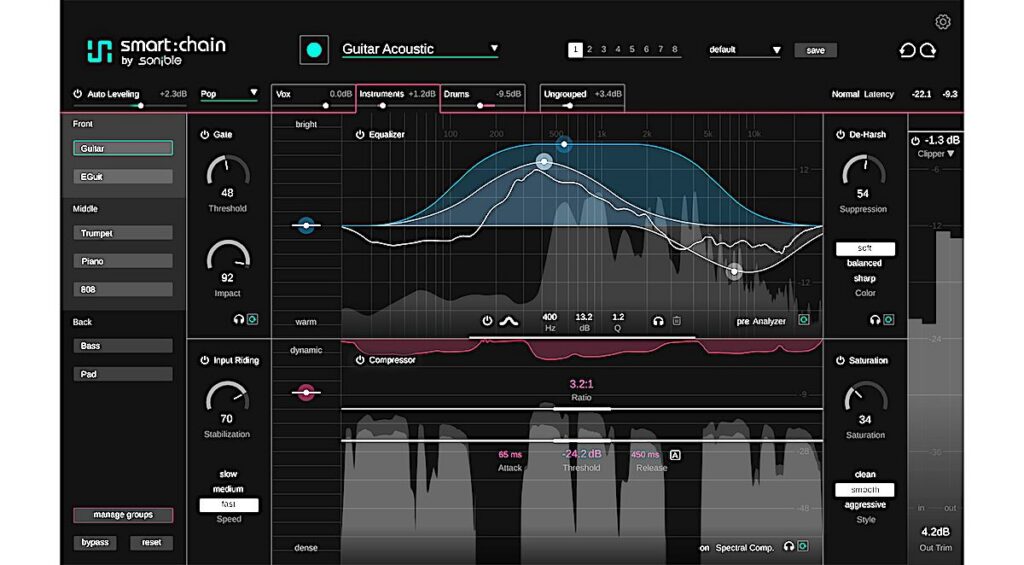Select the white EQ node near 400 Hz
The height and width of the screenshot is (565, 1024).
[544, 161]
